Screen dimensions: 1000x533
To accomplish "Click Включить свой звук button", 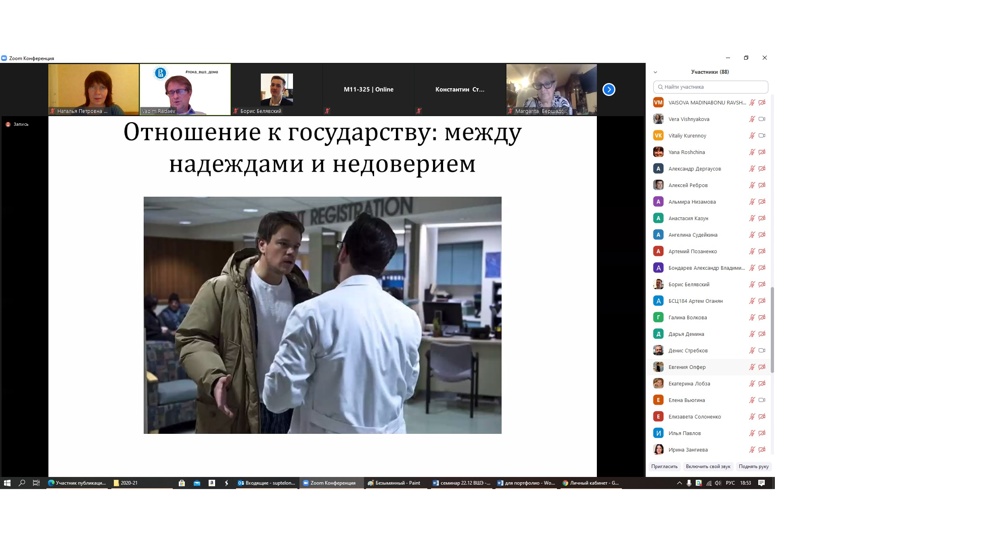I will pos(708,467).
